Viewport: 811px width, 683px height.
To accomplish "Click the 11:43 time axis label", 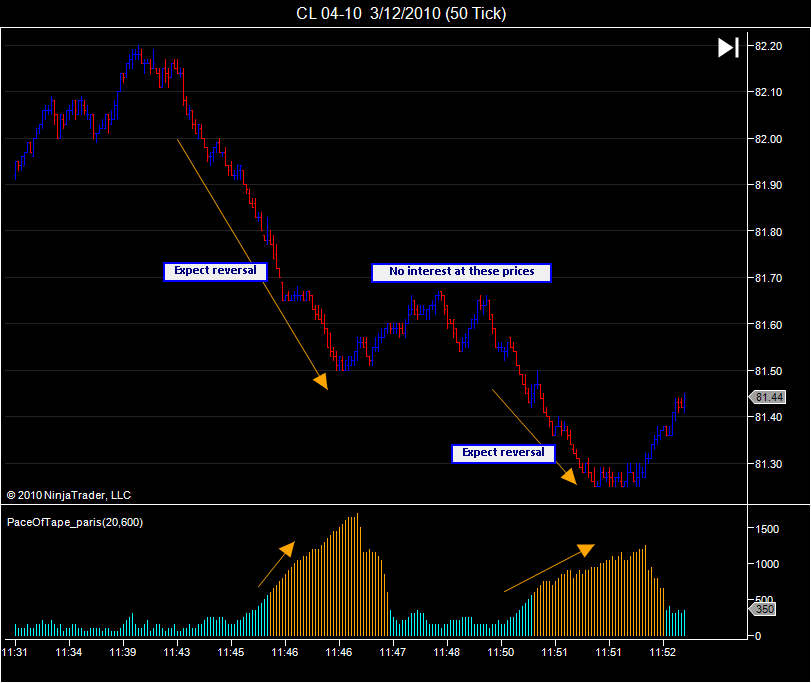I will click(177, 652).
